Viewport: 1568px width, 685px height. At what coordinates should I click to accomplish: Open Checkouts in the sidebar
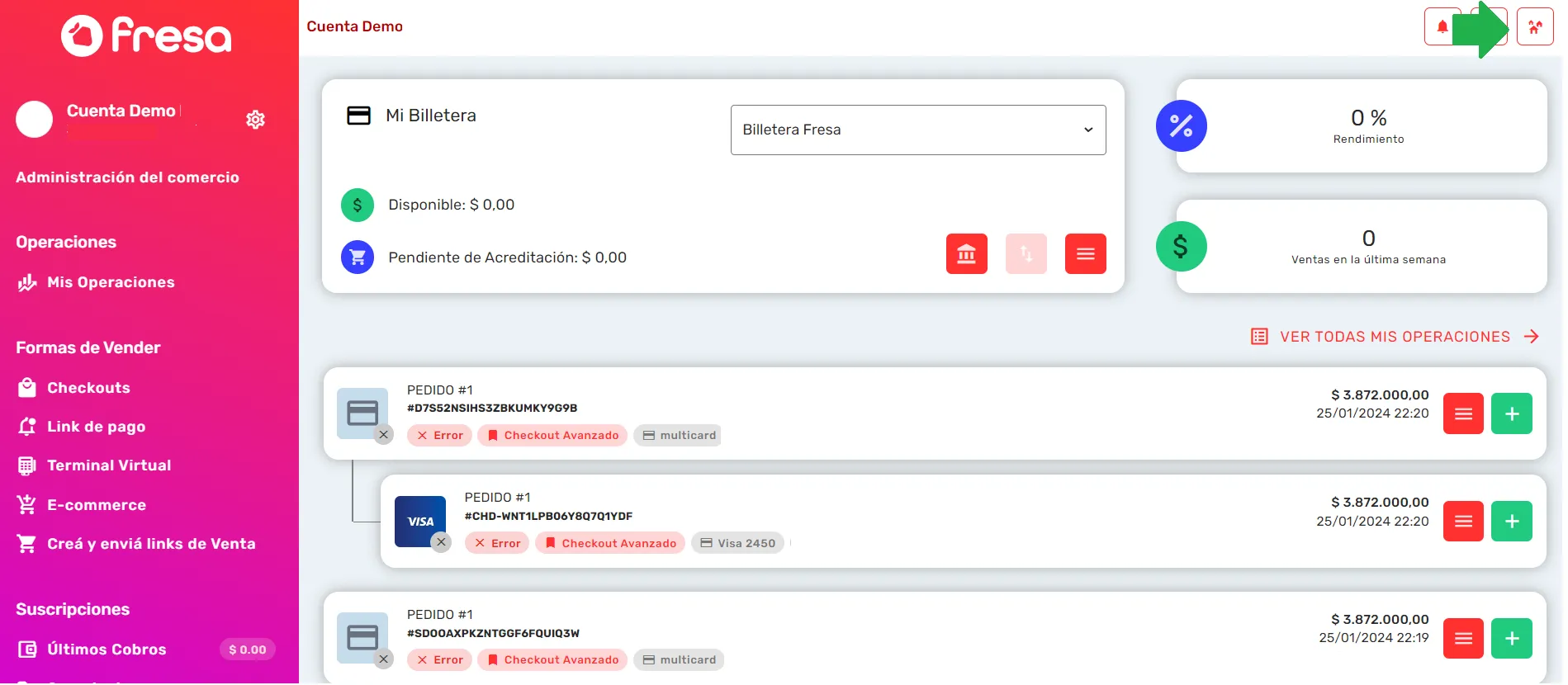tap(88, 388)
